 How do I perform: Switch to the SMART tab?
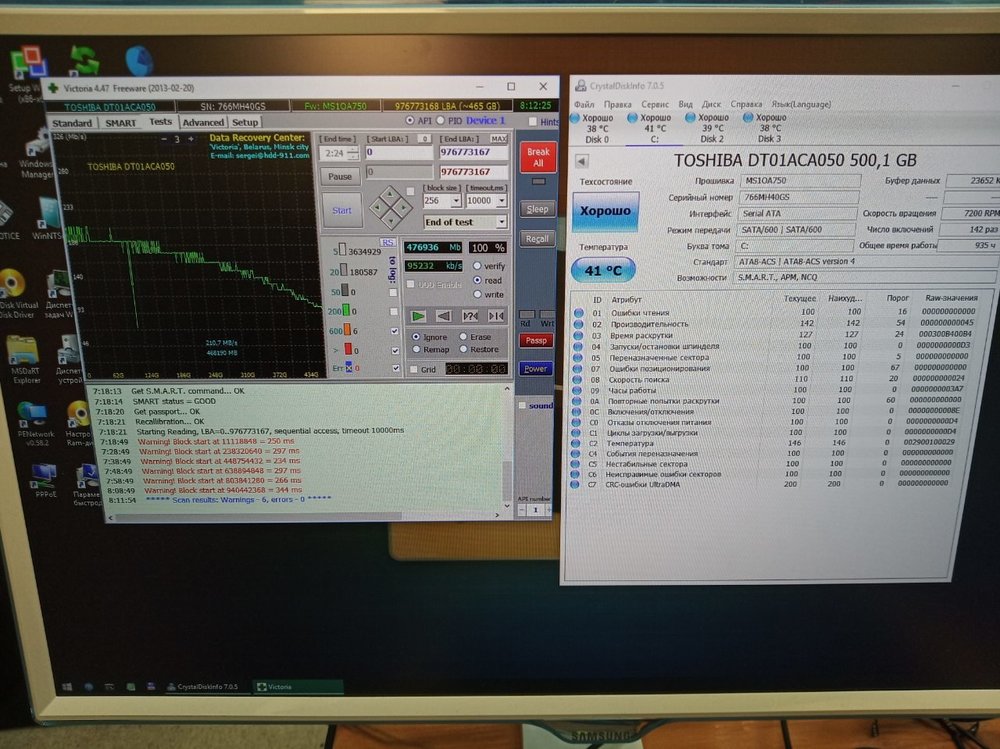click(x=121, y=123)
